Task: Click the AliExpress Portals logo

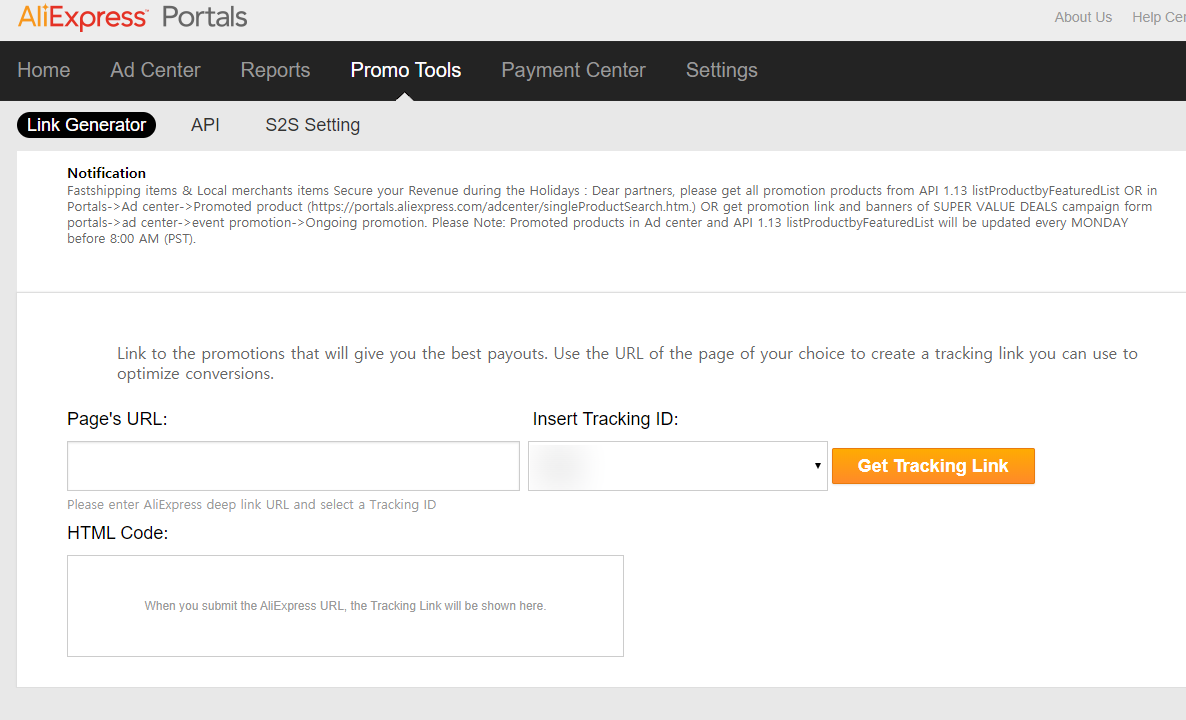Action: coord(132,17)
